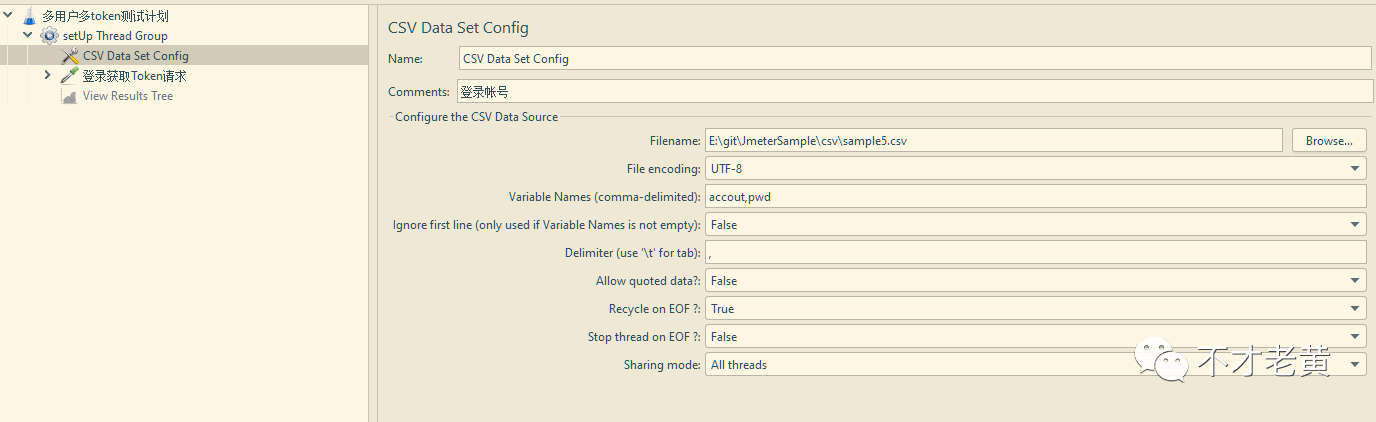1376x422 pixels.
Task: Click the Browse... button
Action: pos(1329,141)
